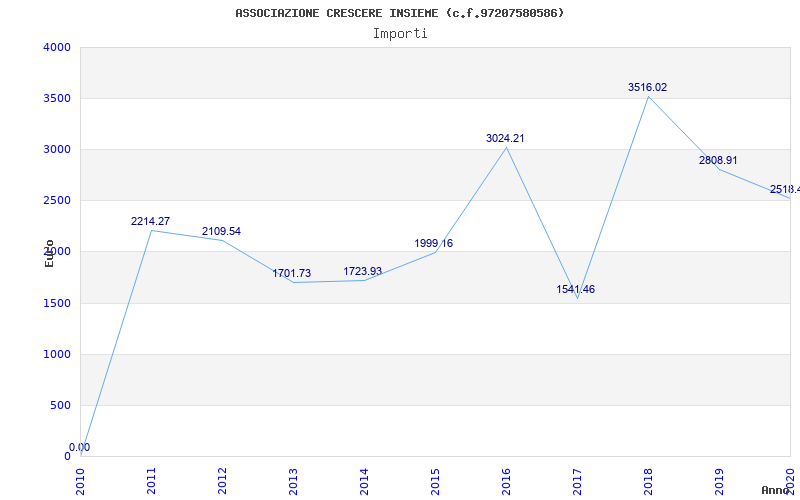Click the 2014 x-axis label
The image size is (800, 500).
364,482
